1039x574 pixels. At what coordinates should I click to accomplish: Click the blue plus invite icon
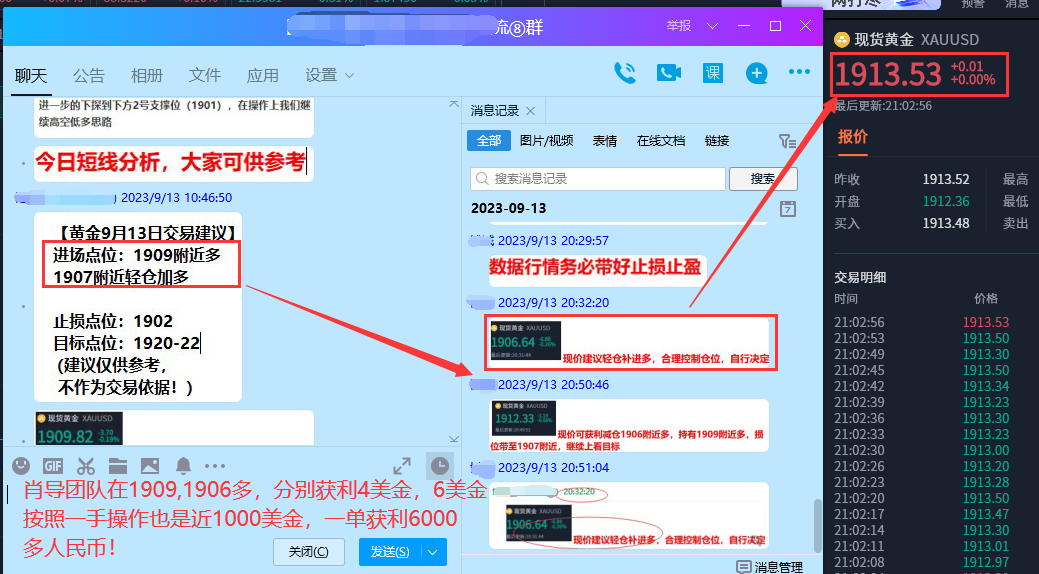[x=756, y=73]
